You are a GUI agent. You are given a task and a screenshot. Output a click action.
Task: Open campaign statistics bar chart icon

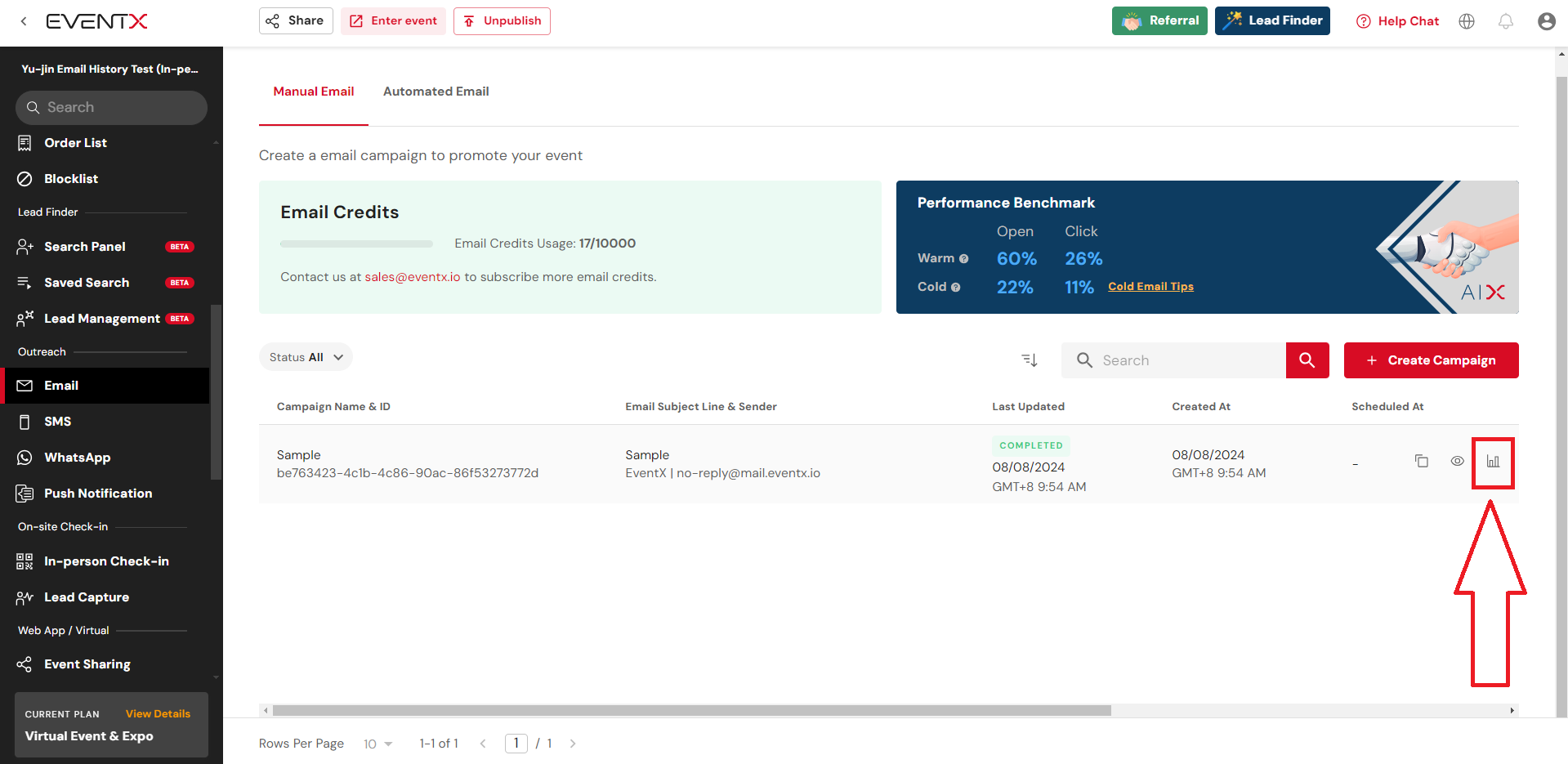coord(1493,462)
